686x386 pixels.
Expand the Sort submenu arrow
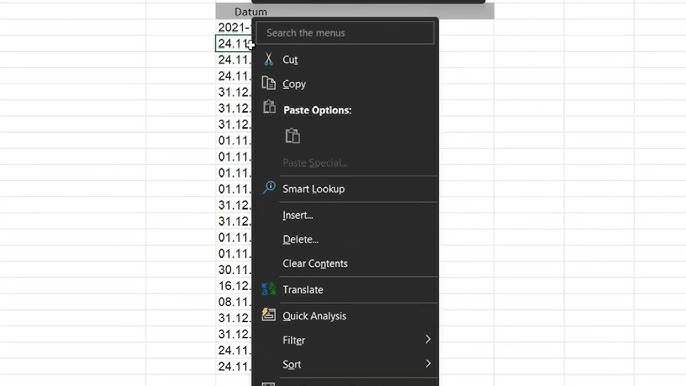click(x=428, y=363)
